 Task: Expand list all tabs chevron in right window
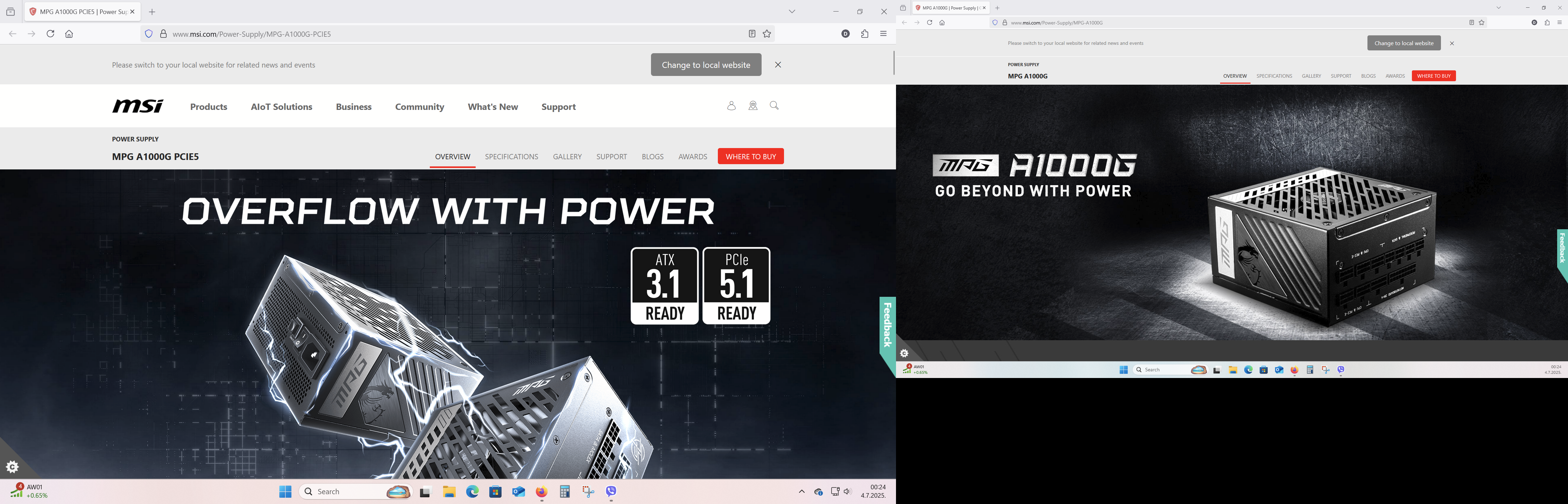(x=1499, y=8)
